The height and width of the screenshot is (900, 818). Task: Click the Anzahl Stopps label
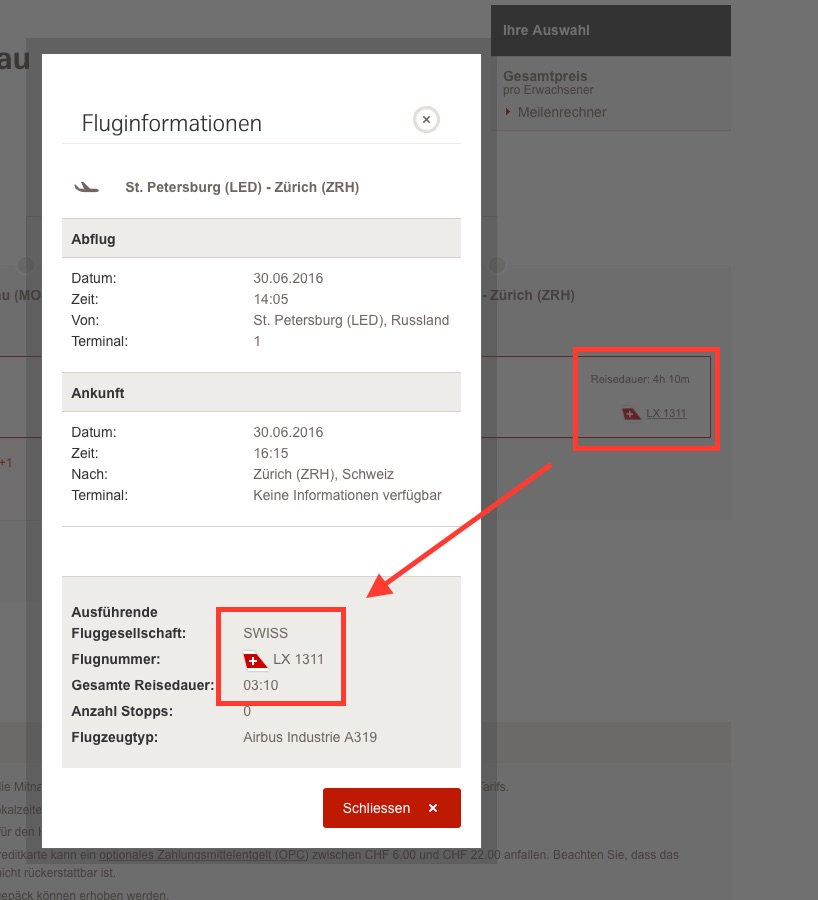point(122,711)
